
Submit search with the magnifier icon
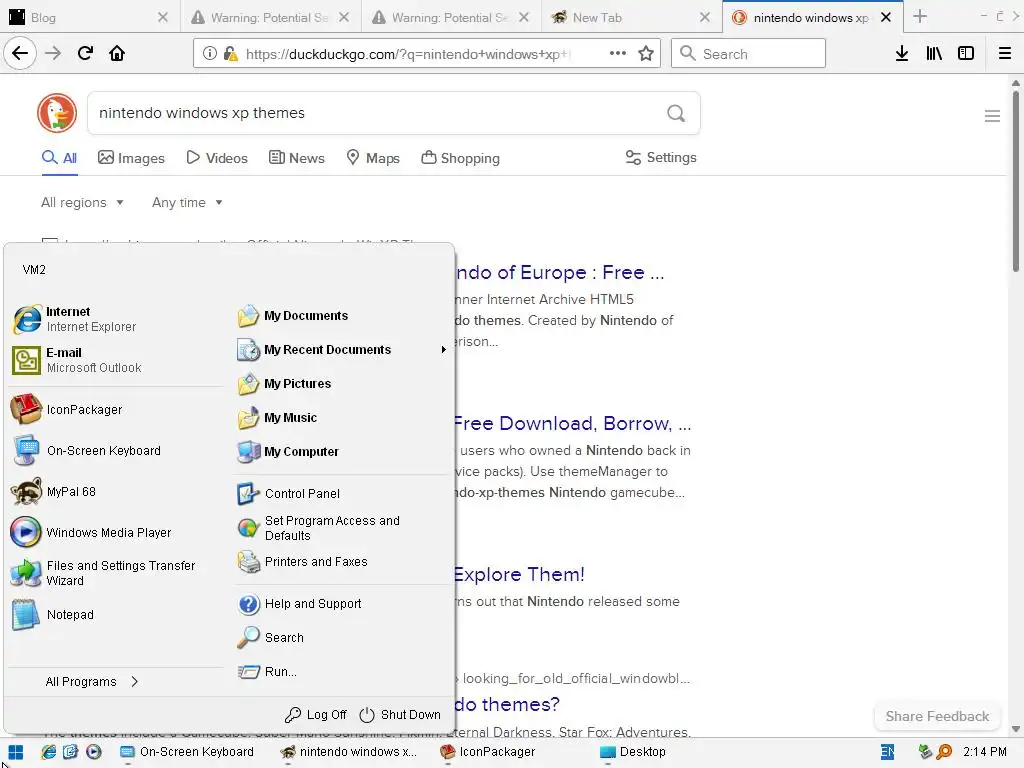(x=676, y=114)
